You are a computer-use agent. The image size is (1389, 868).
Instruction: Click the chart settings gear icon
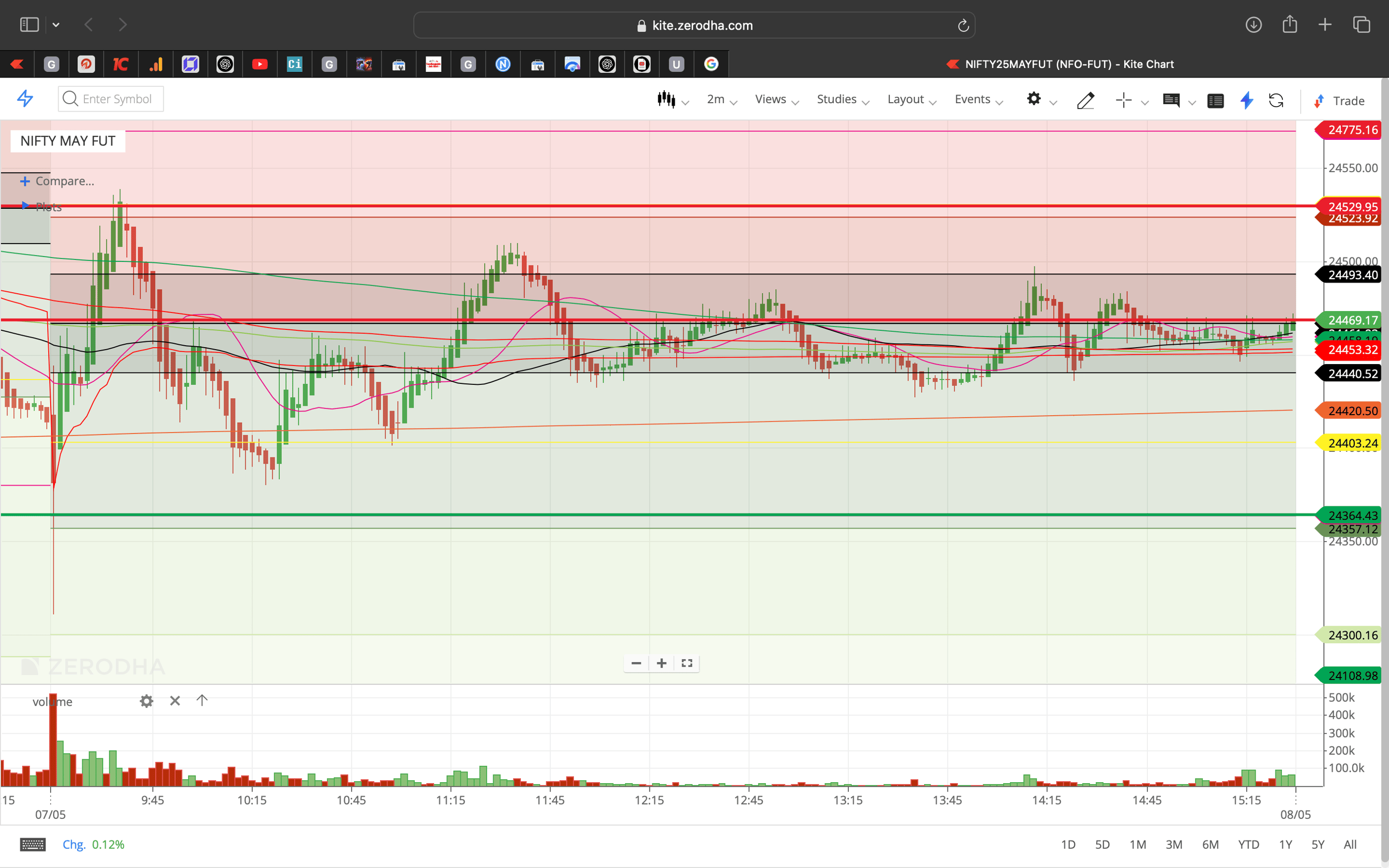[1034, 99]
